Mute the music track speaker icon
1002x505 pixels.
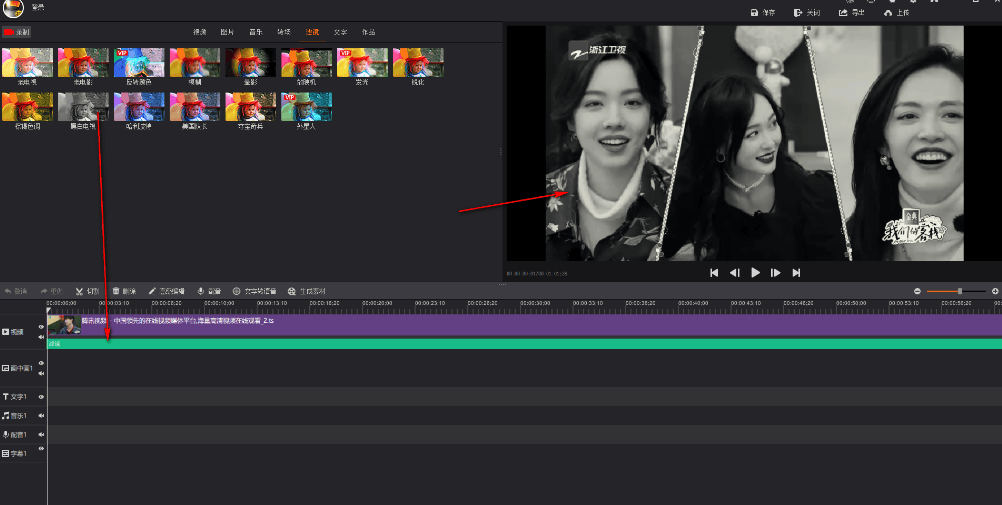click(x=41, y=416)
